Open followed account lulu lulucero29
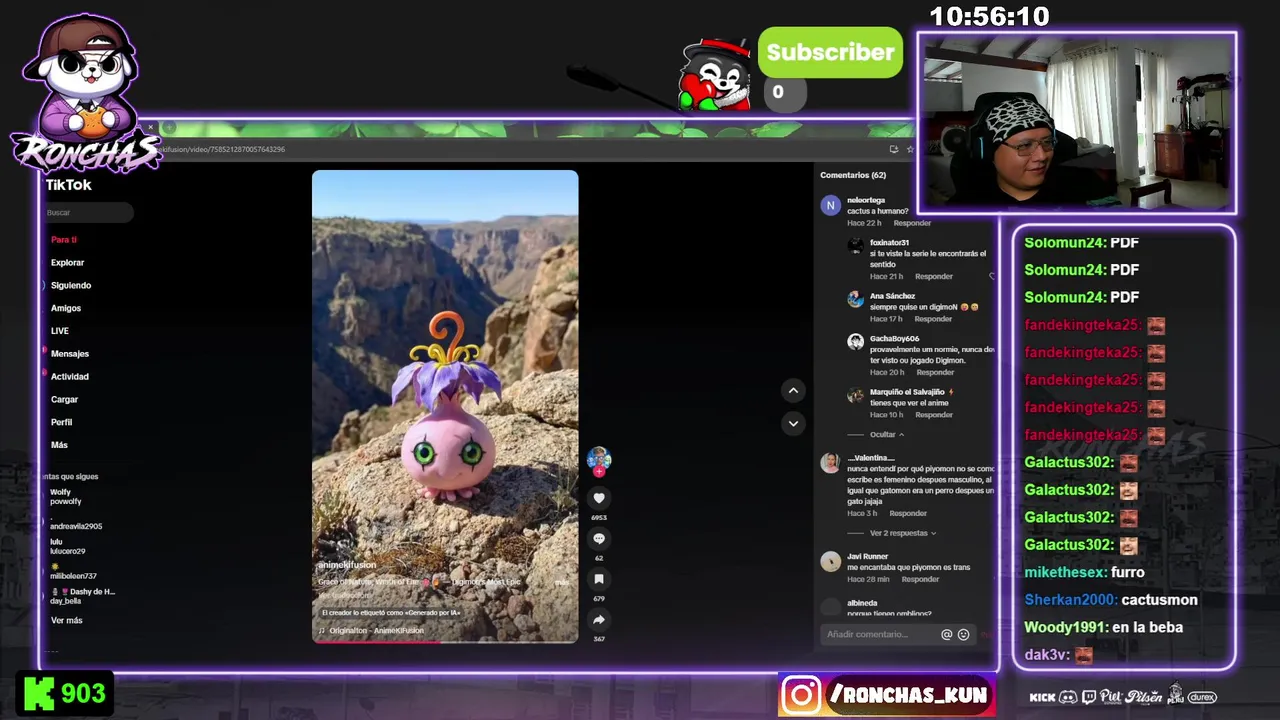Viewport: 1280px width, 720px height. [68, 546]
